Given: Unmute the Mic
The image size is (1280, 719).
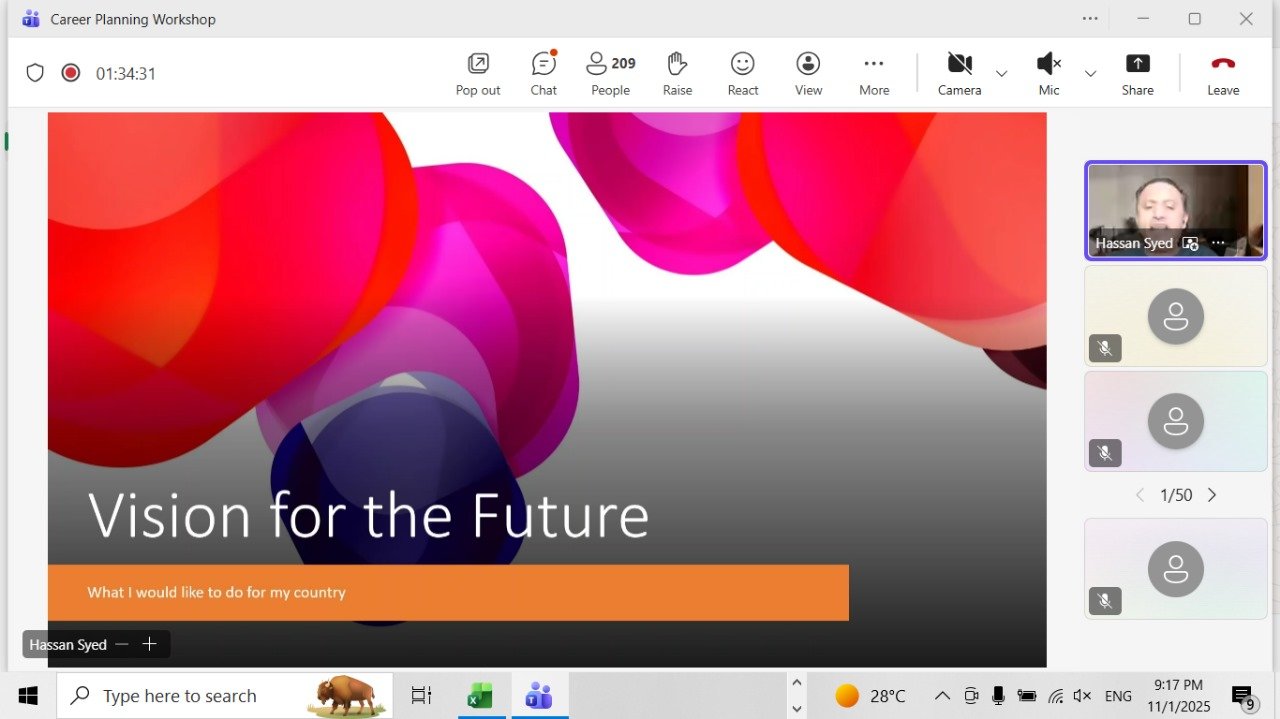Looking at the screenshot, I should (1048, 74).
